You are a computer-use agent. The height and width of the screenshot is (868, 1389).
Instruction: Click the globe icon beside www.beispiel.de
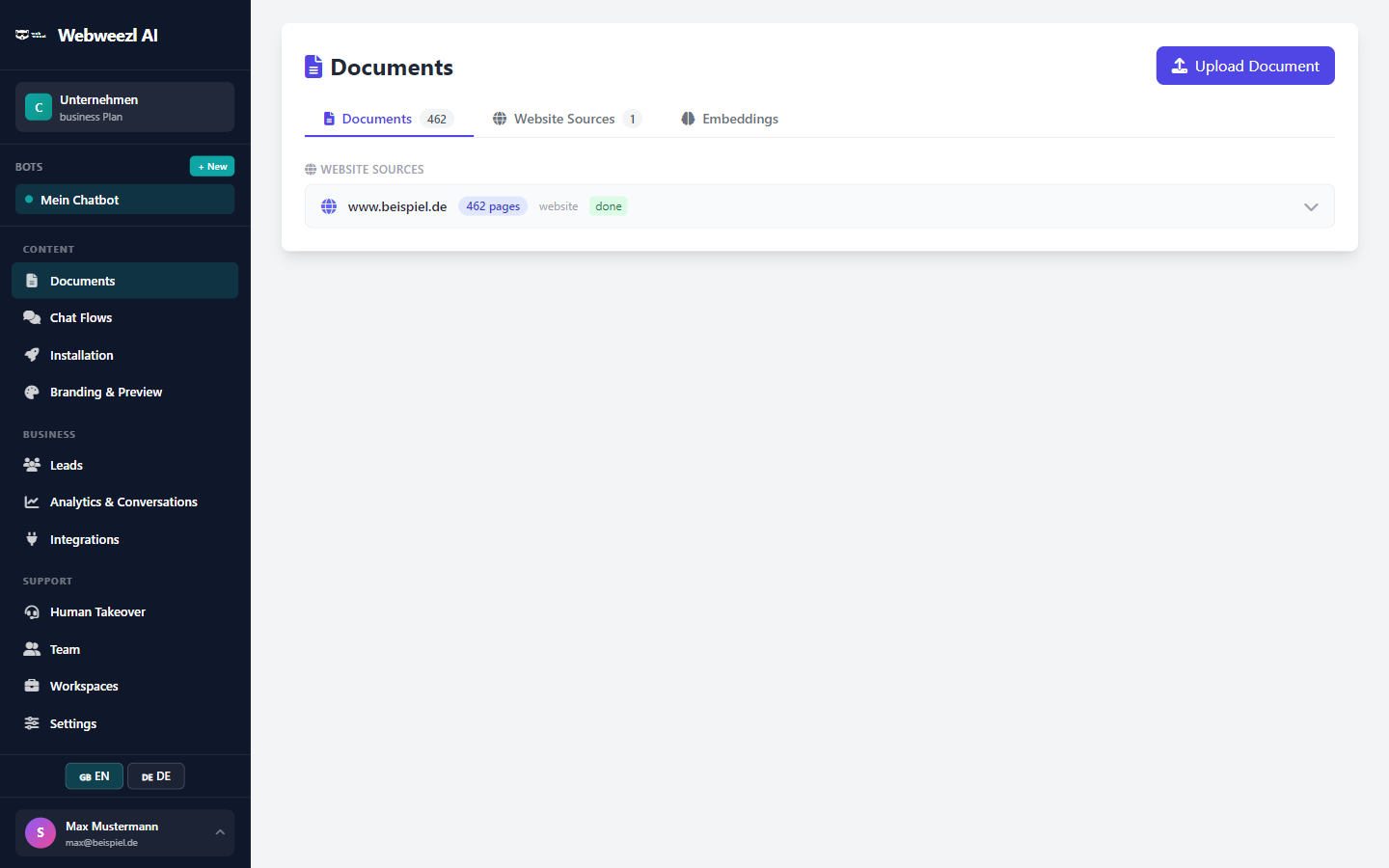(329, 205)
